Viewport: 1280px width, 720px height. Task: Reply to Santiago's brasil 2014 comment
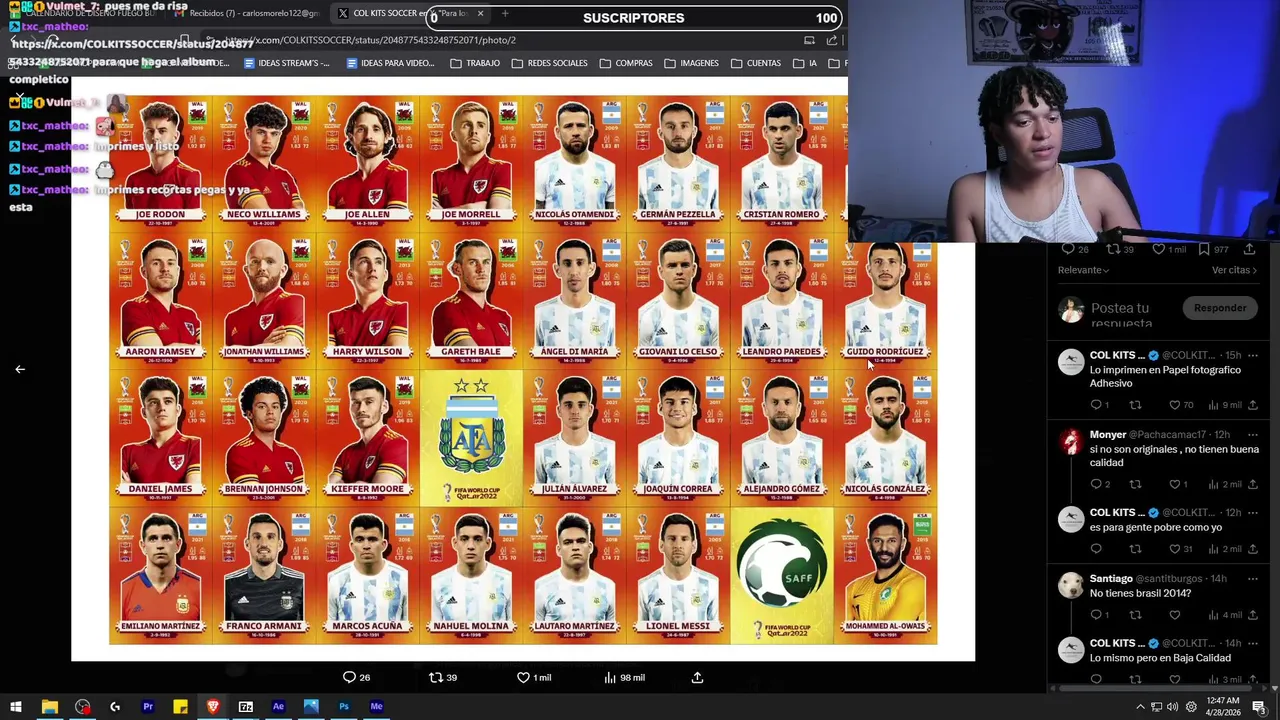click(1096, 615)
